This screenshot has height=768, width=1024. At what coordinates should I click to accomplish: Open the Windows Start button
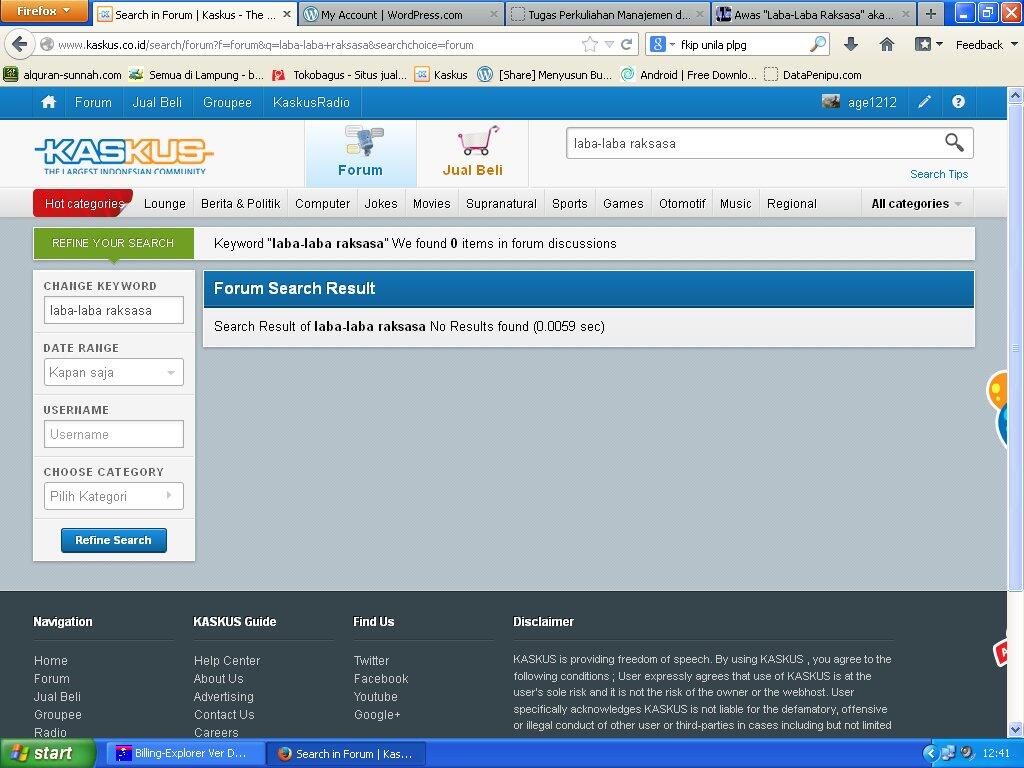pos(47,753)
